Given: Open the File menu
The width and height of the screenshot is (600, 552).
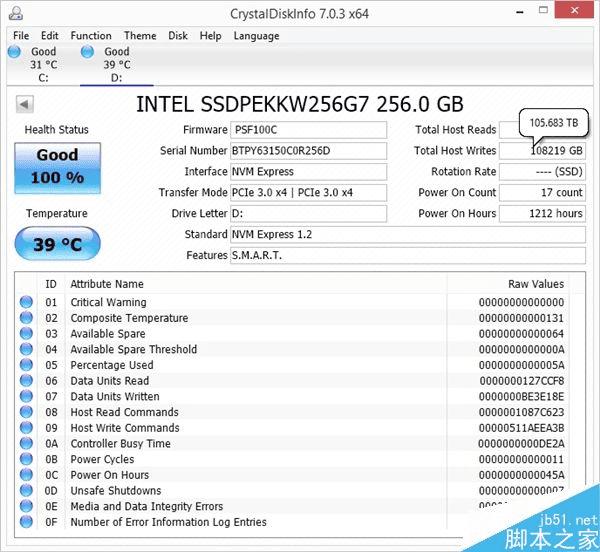Looking at the screenshot, I should coord(21,36).
